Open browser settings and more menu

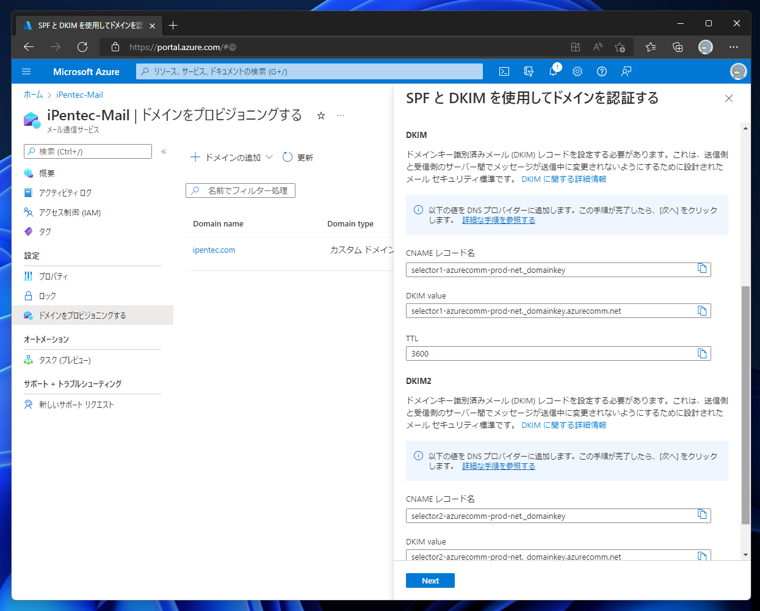click(733, 47)
